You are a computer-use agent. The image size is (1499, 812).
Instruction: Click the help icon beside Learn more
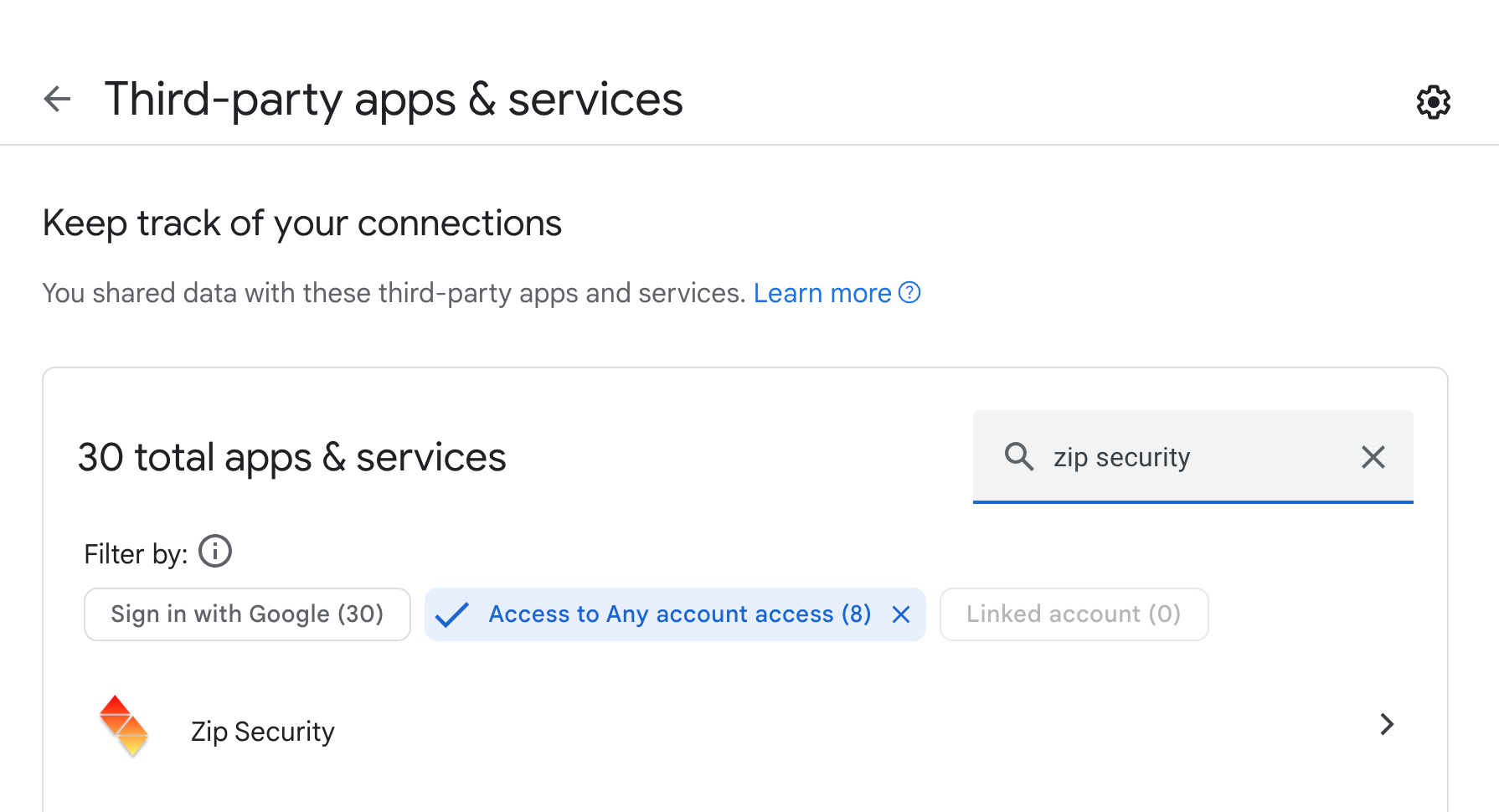pos(909,293)
